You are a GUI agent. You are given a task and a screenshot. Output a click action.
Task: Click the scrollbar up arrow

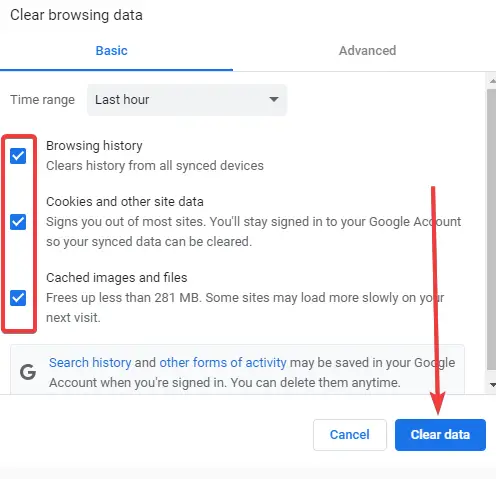[x=492, y=81]
